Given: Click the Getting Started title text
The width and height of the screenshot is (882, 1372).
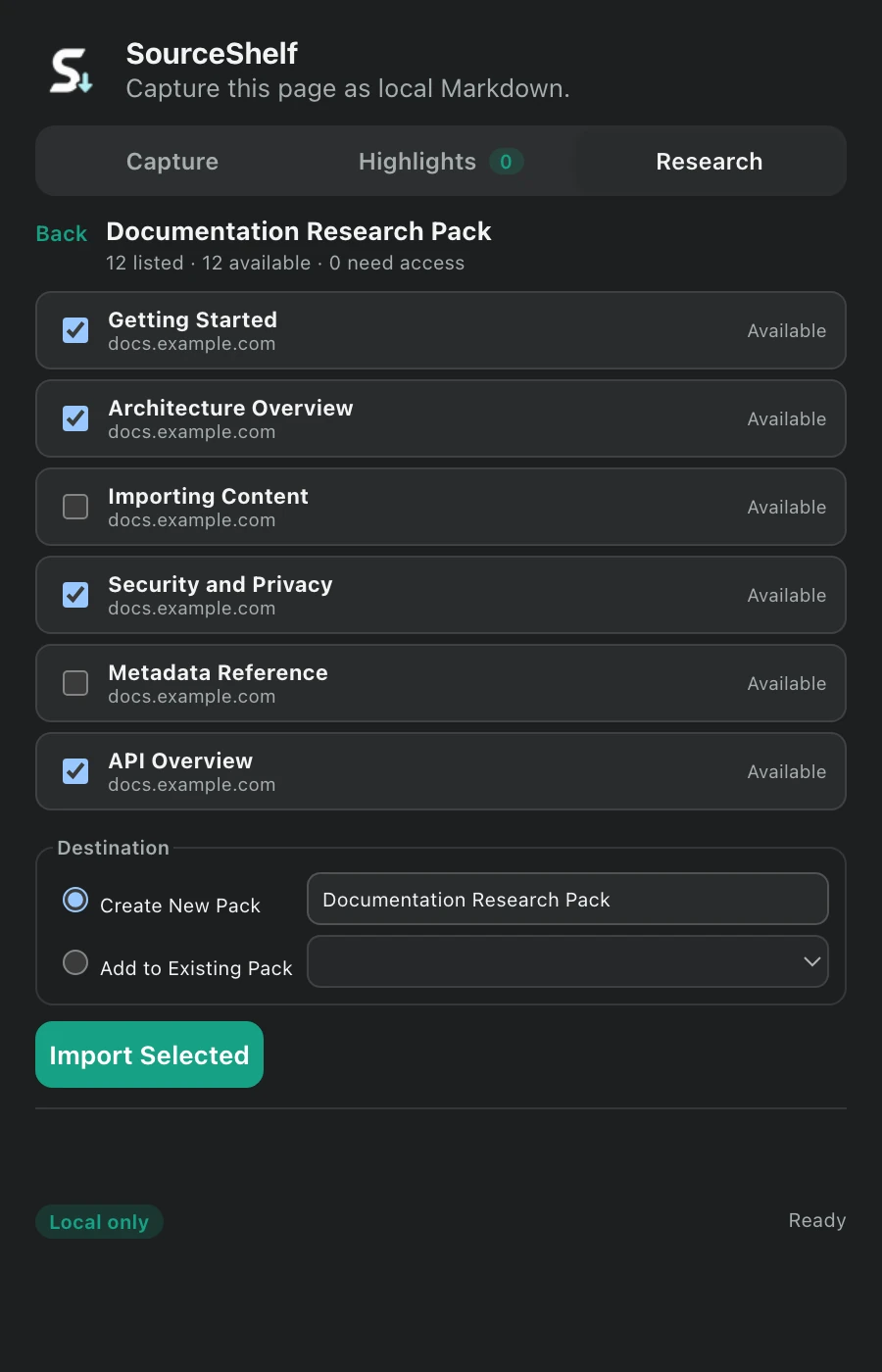Looking at the screenshot, I should click(193, 320).
